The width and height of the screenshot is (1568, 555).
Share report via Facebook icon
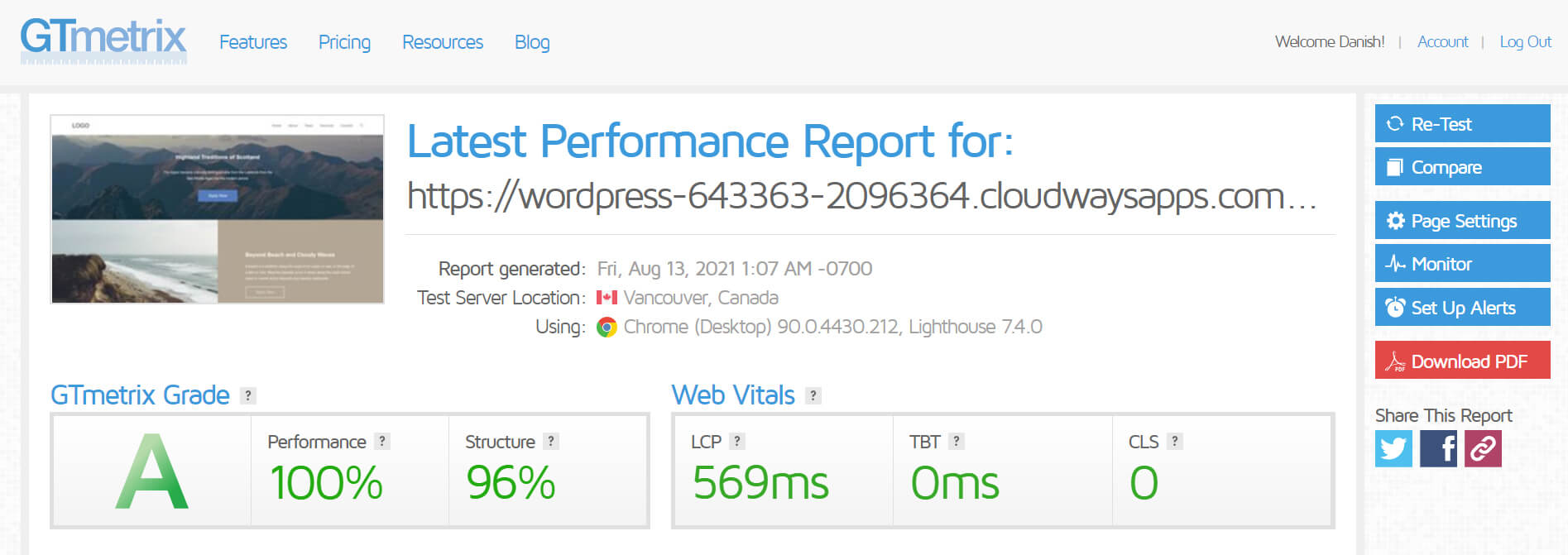pos(1438,449)
